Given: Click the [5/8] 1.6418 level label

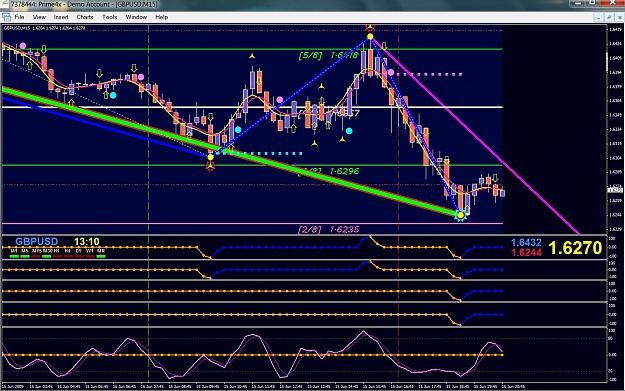Looking at the screenshot, I should click(x=329, y=55).
